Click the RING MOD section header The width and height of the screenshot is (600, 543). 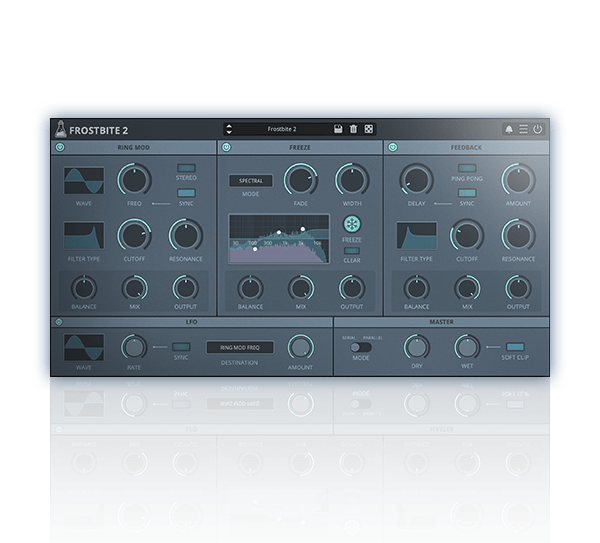[134, 147]
